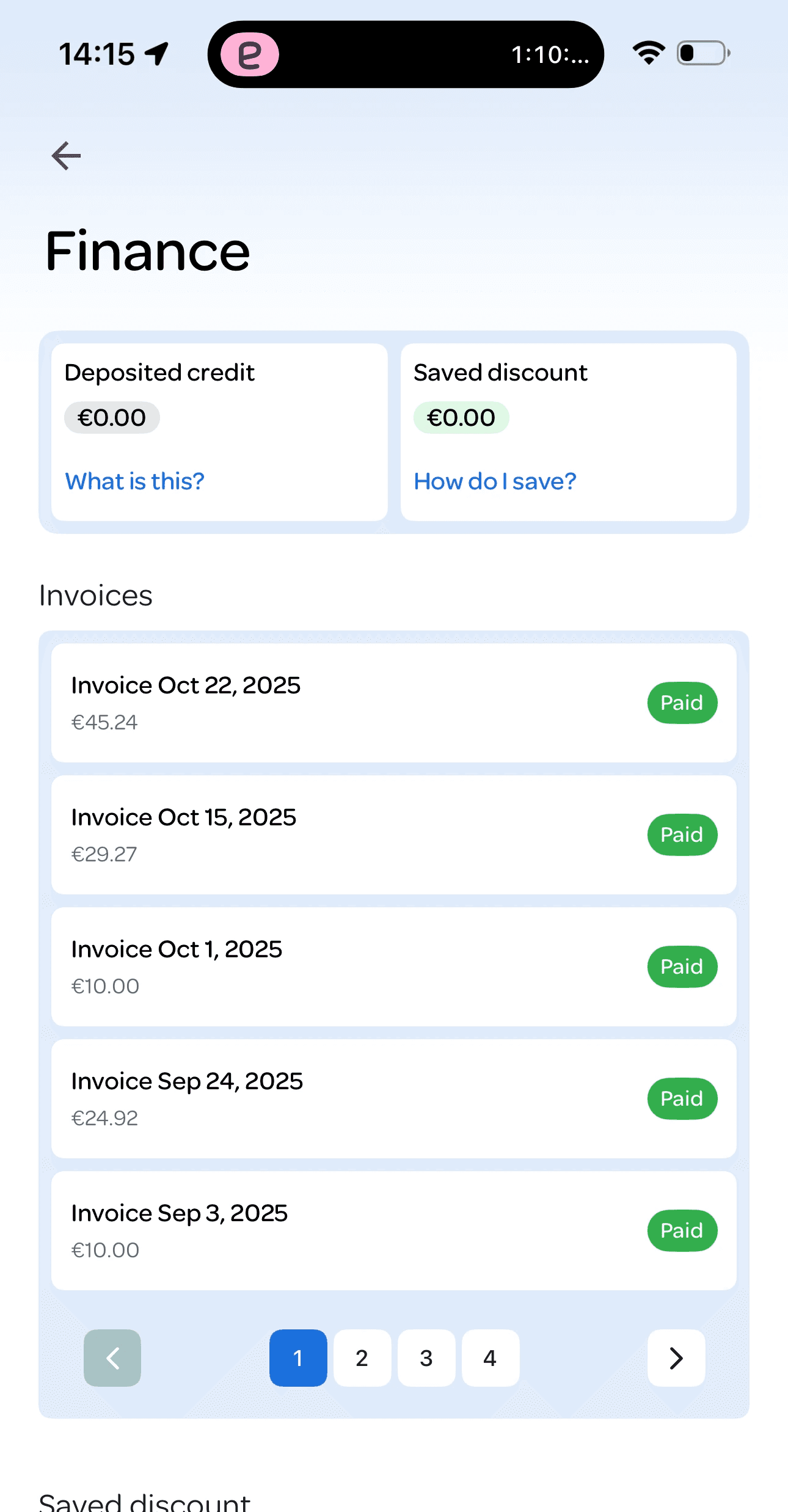788x1512 pixels.
Task: Open 'How do I save?' link
Action: coord(495,481)
